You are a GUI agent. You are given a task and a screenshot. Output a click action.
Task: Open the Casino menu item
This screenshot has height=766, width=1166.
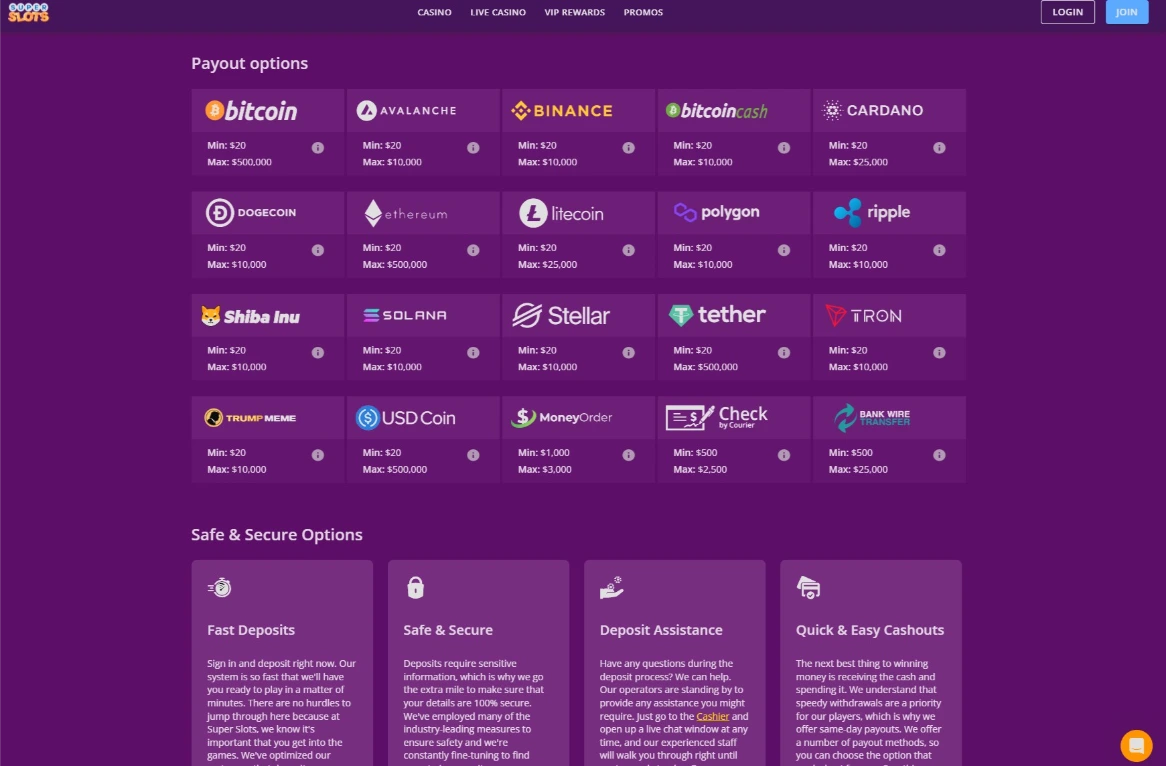(x=434, y=13)
